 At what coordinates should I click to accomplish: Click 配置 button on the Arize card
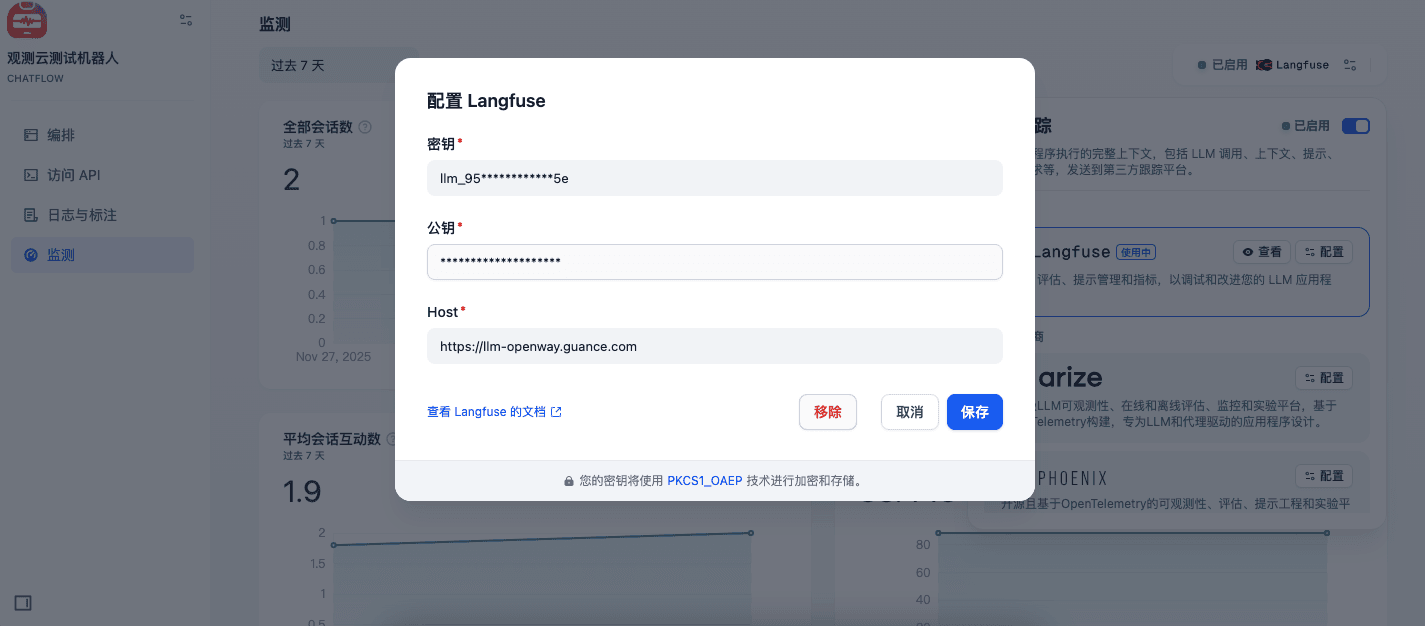coord(1324,378)
